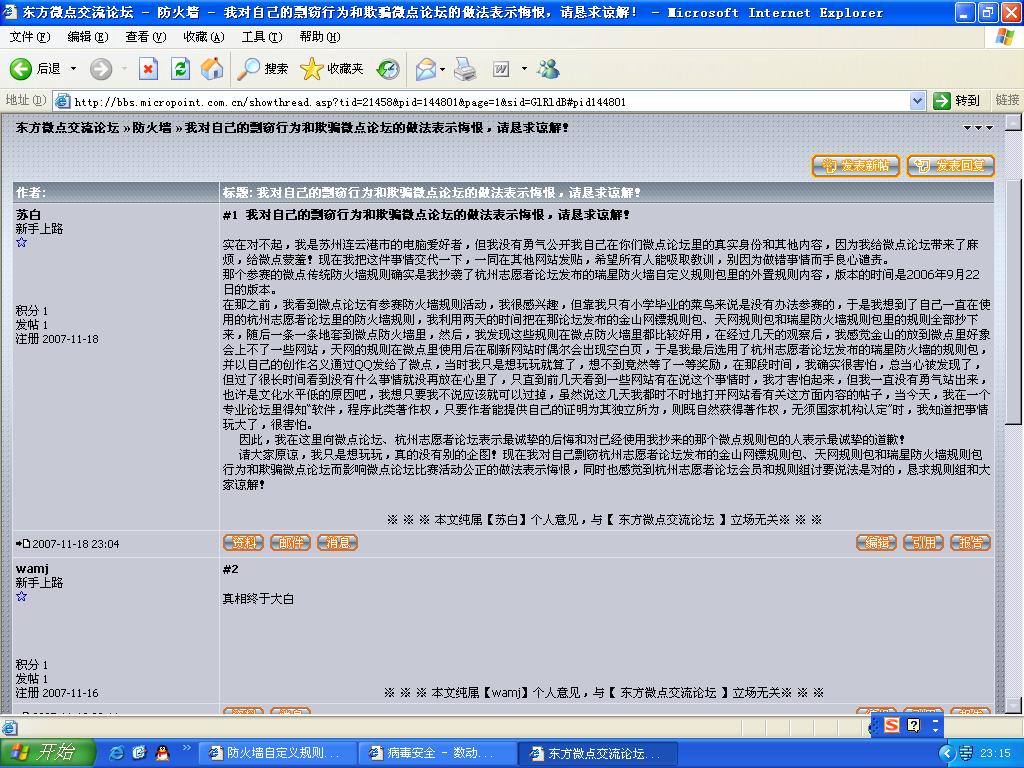Click the 23:15 system clock

tap(995, 753)
